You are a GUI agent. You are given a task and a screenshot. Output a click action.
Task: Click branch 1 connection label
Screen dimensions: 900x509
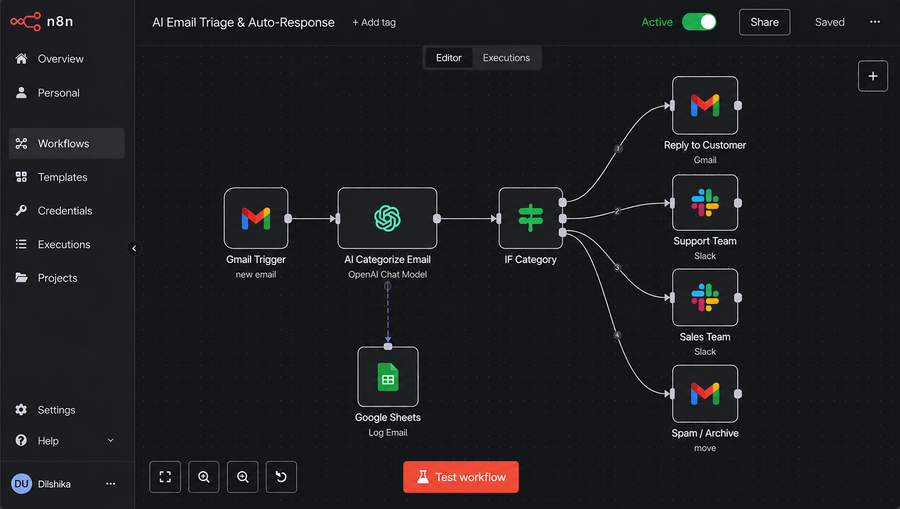tap(618, 149)
